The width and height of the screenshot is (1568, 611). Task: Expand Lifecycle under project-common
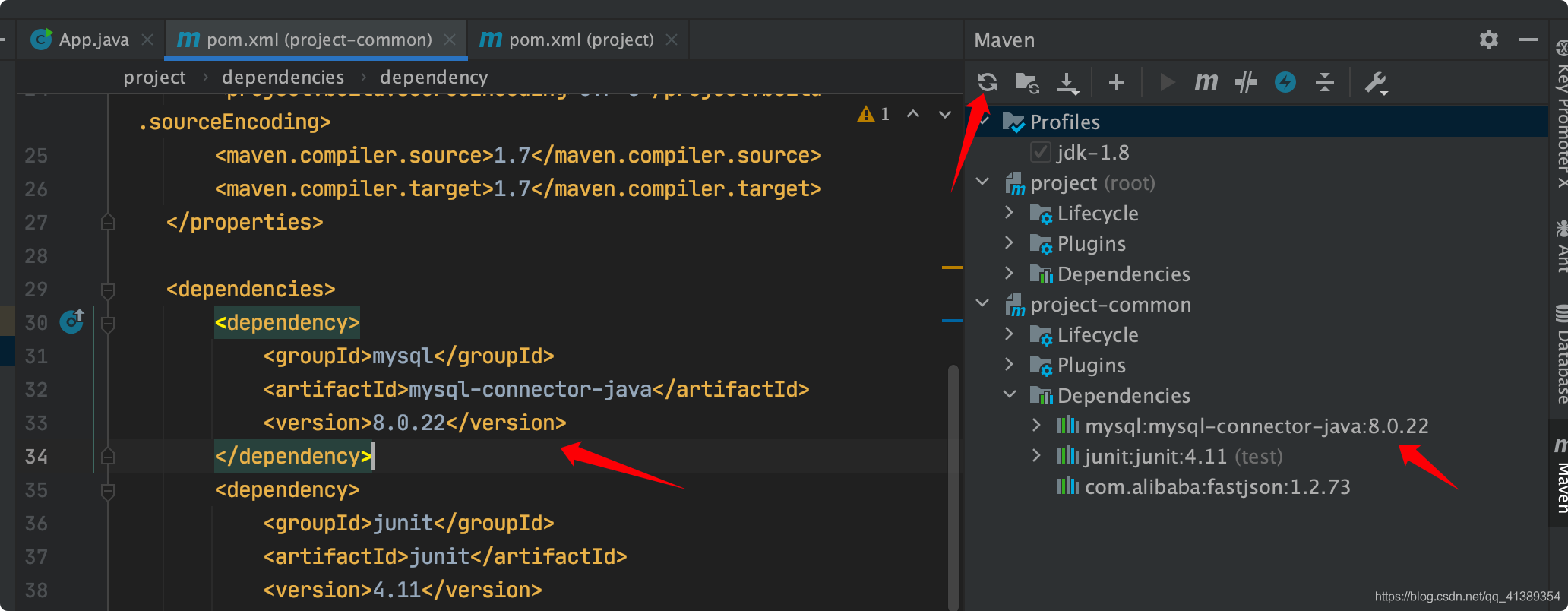click(x=1010, y=334)
